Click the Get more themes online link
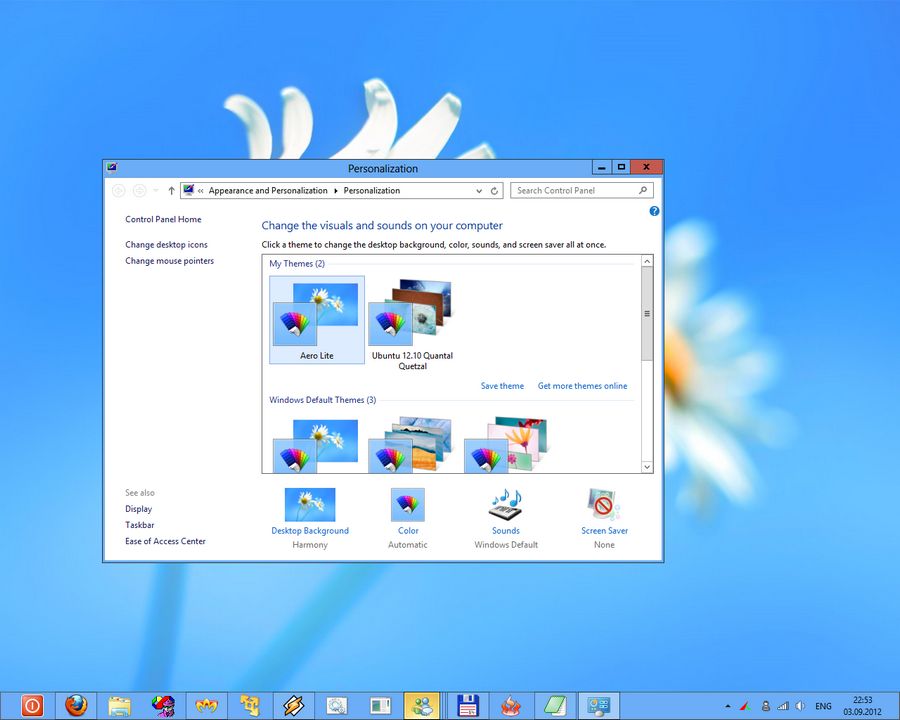The image size is (900, 720). [x=583, y=386]
